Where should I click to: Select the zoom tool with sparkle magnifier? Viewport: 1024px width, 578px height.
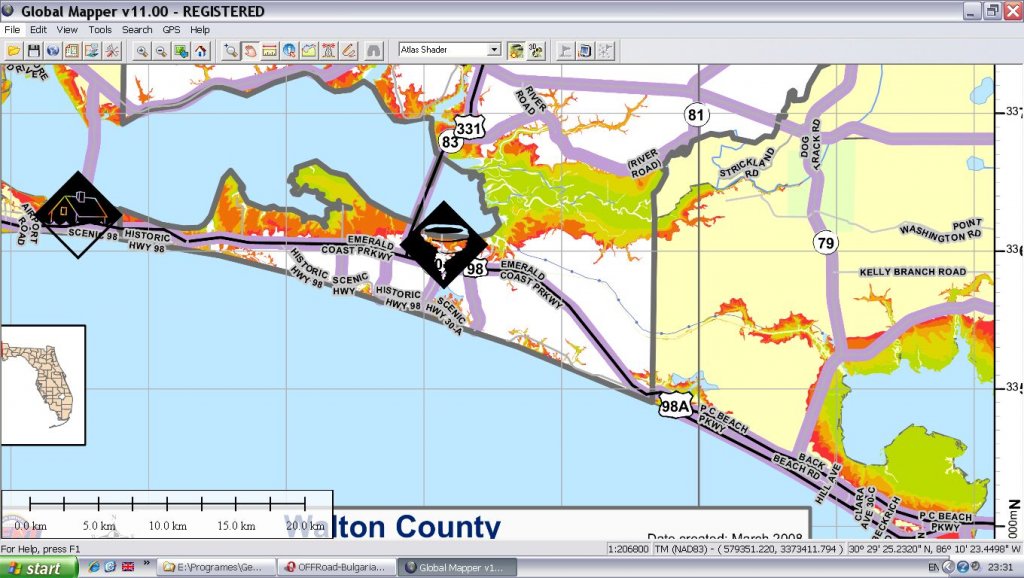pos(231,50)
